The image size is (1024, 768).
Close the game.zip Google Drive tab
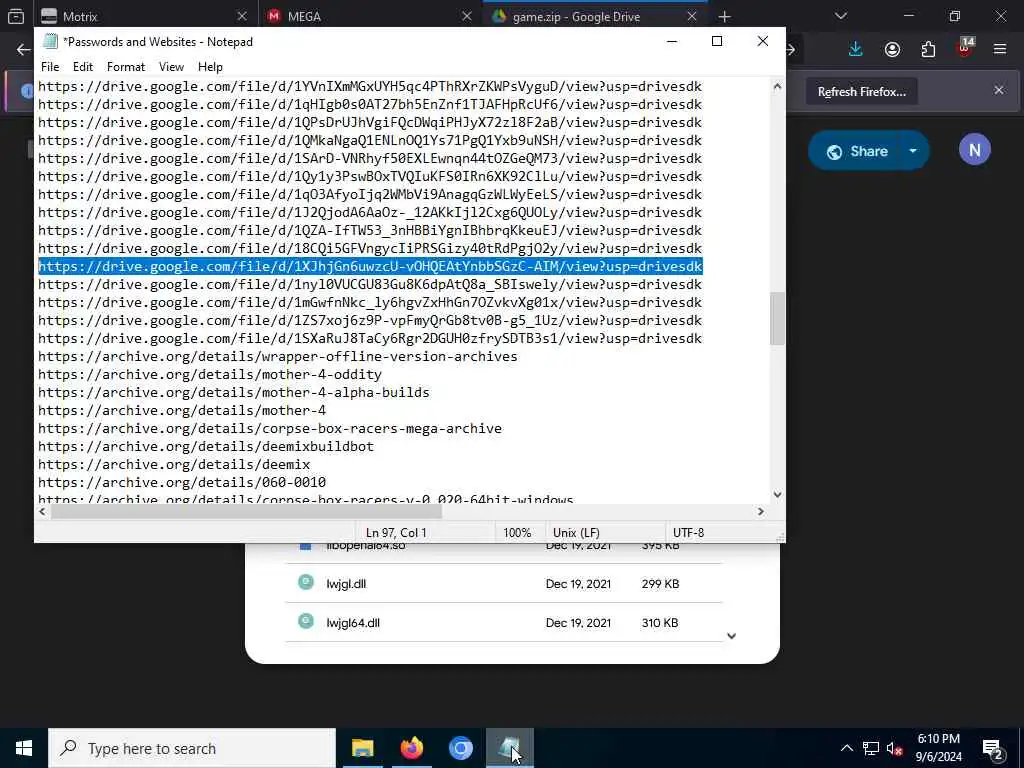[x=692, y=16]
